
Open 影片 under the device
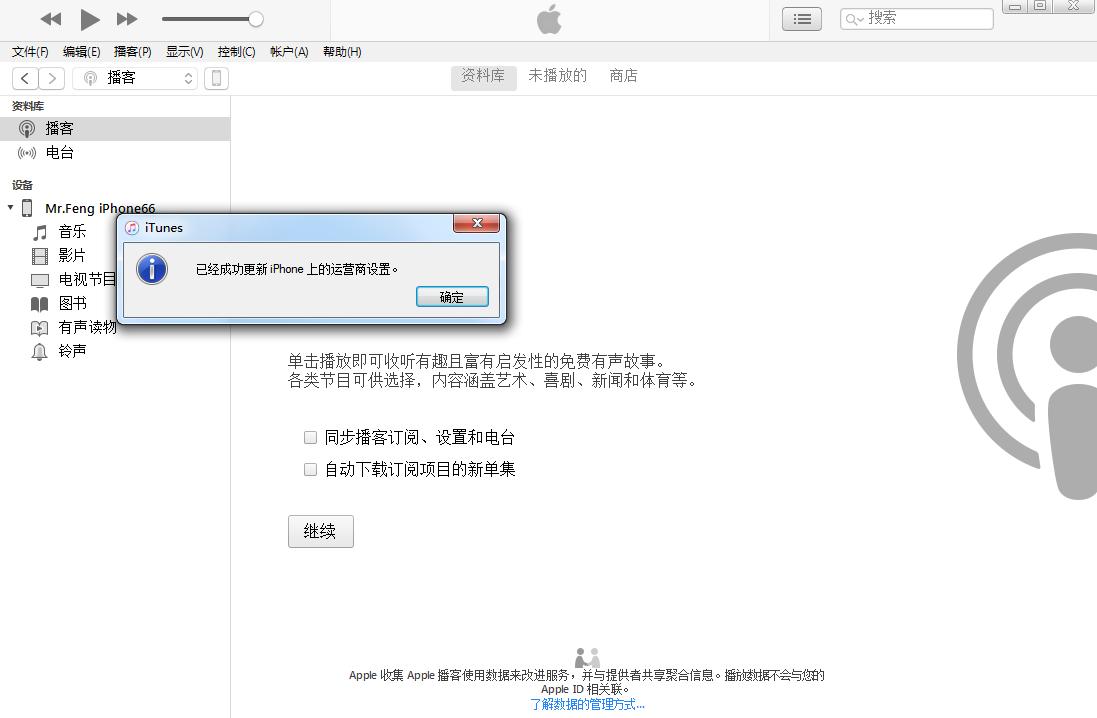click(x=72, y=255)
